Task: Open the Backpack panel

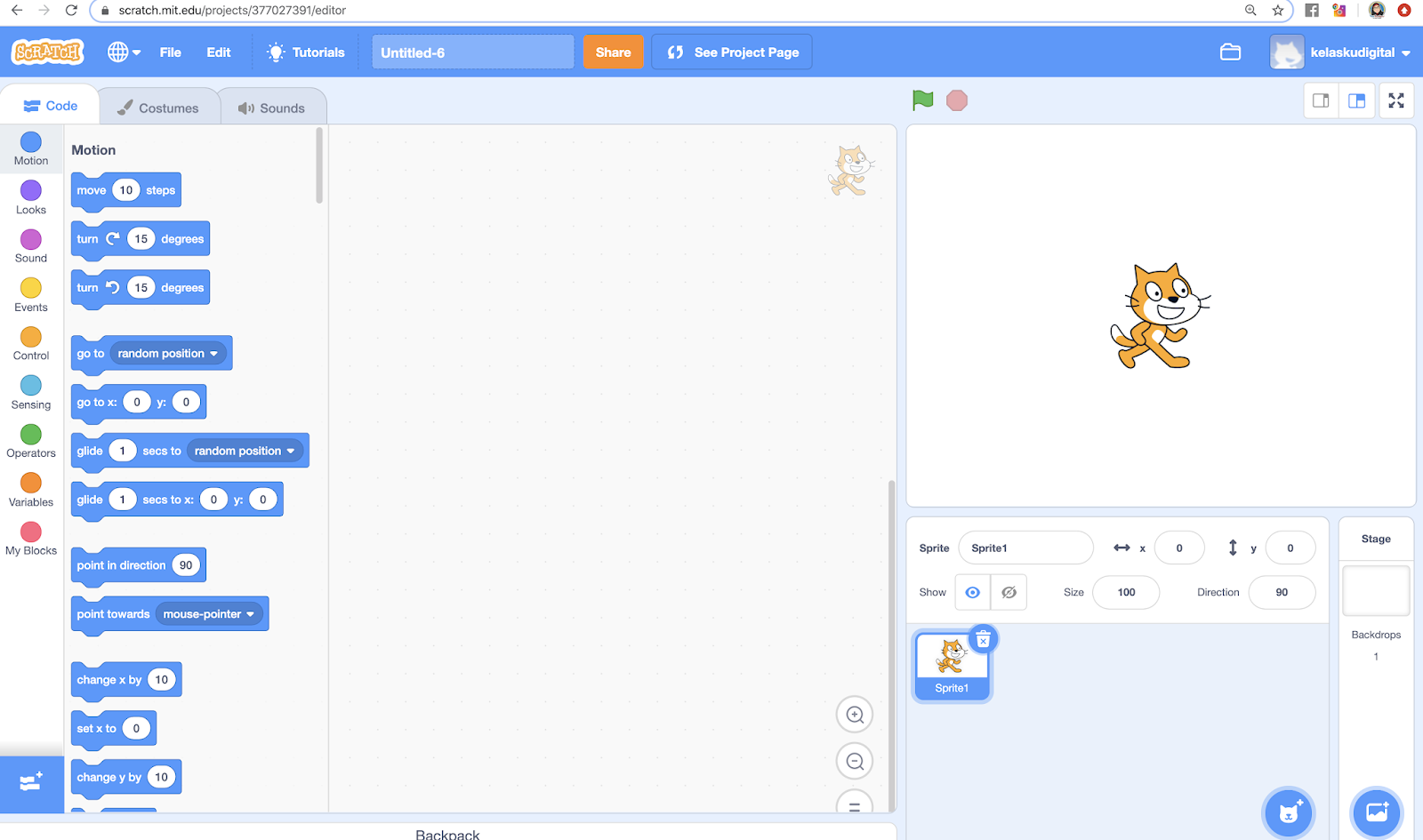Action: pos(447,834)
